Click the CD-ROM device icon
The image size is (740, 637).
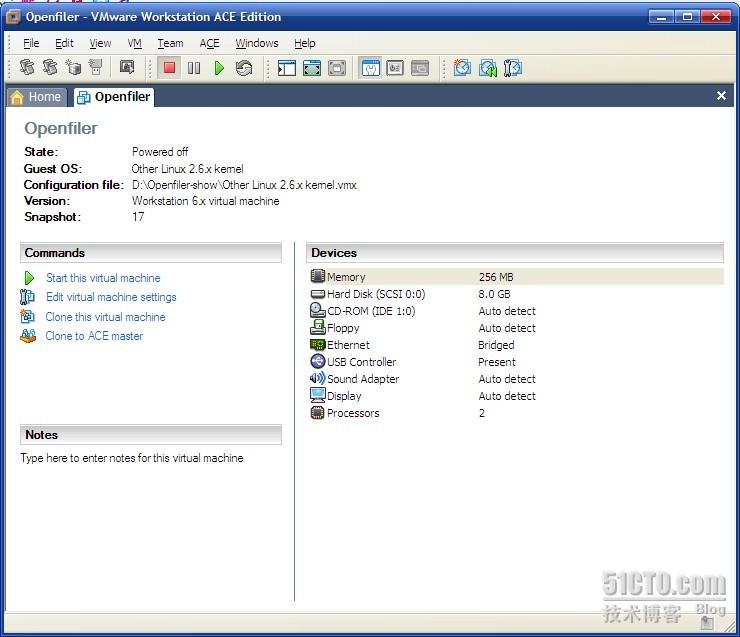(318, 310)
